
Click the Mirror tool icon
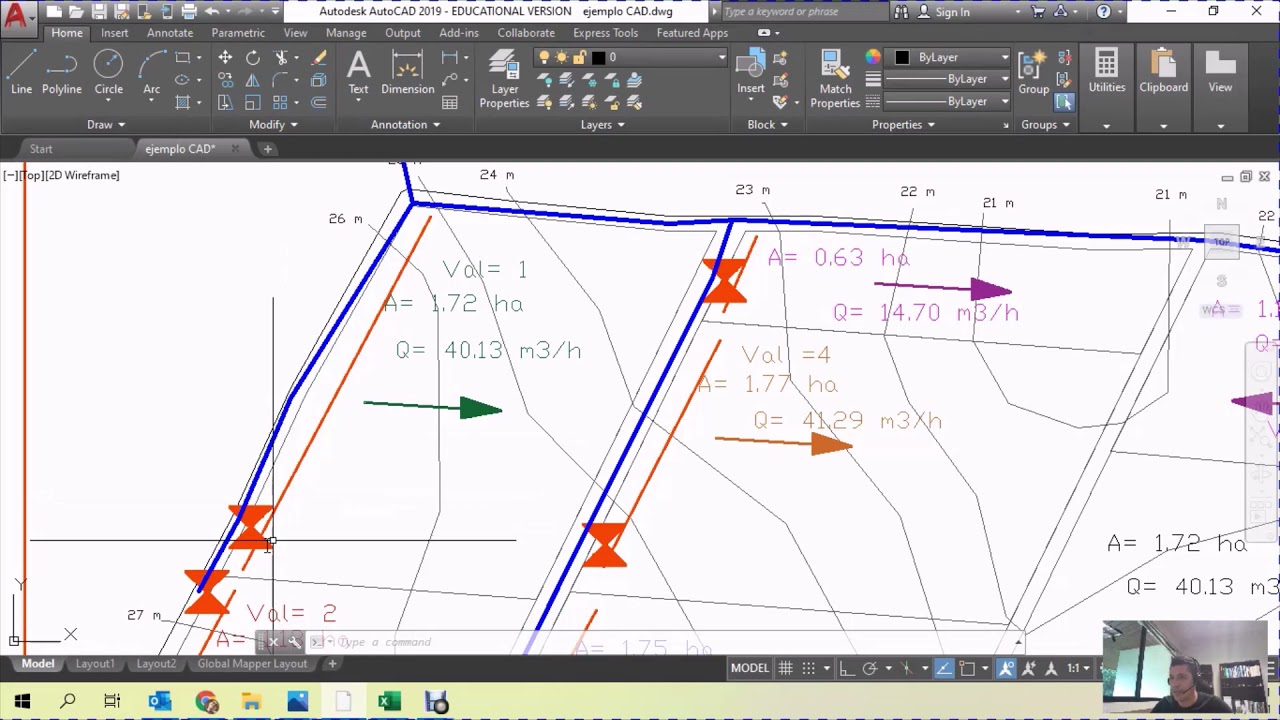point(253,80)
